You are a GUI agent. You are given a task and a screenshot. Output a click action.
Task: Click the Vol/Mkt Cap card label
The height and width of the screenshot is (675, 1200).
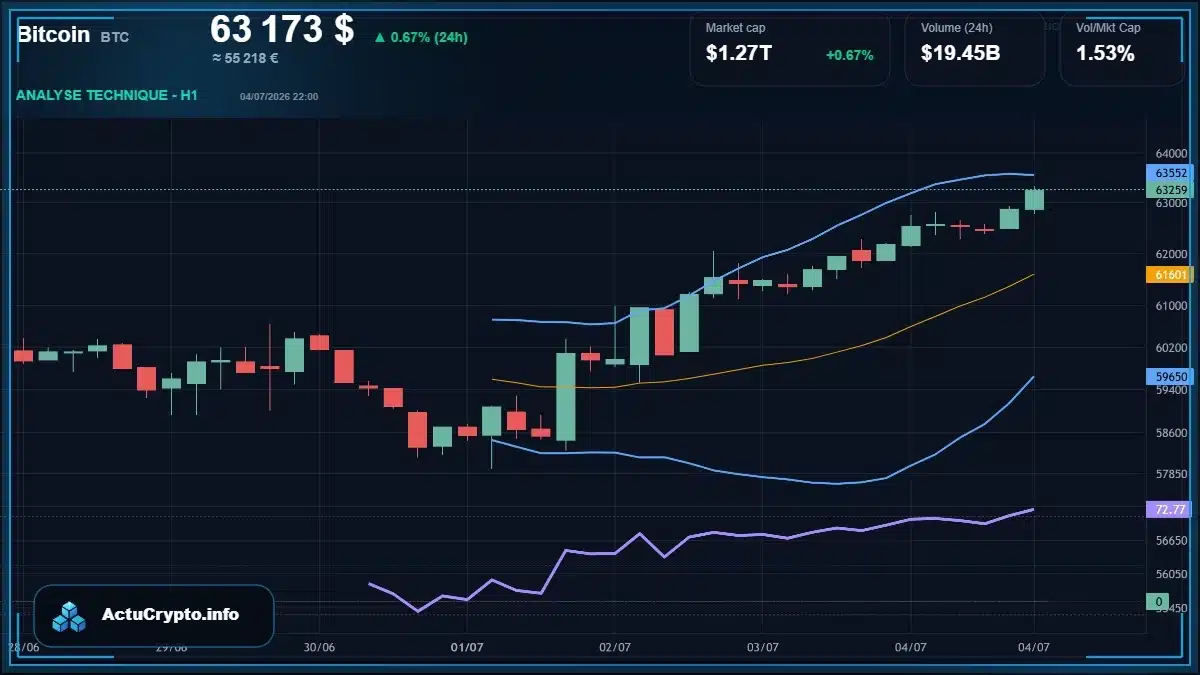click(1108, 28)
